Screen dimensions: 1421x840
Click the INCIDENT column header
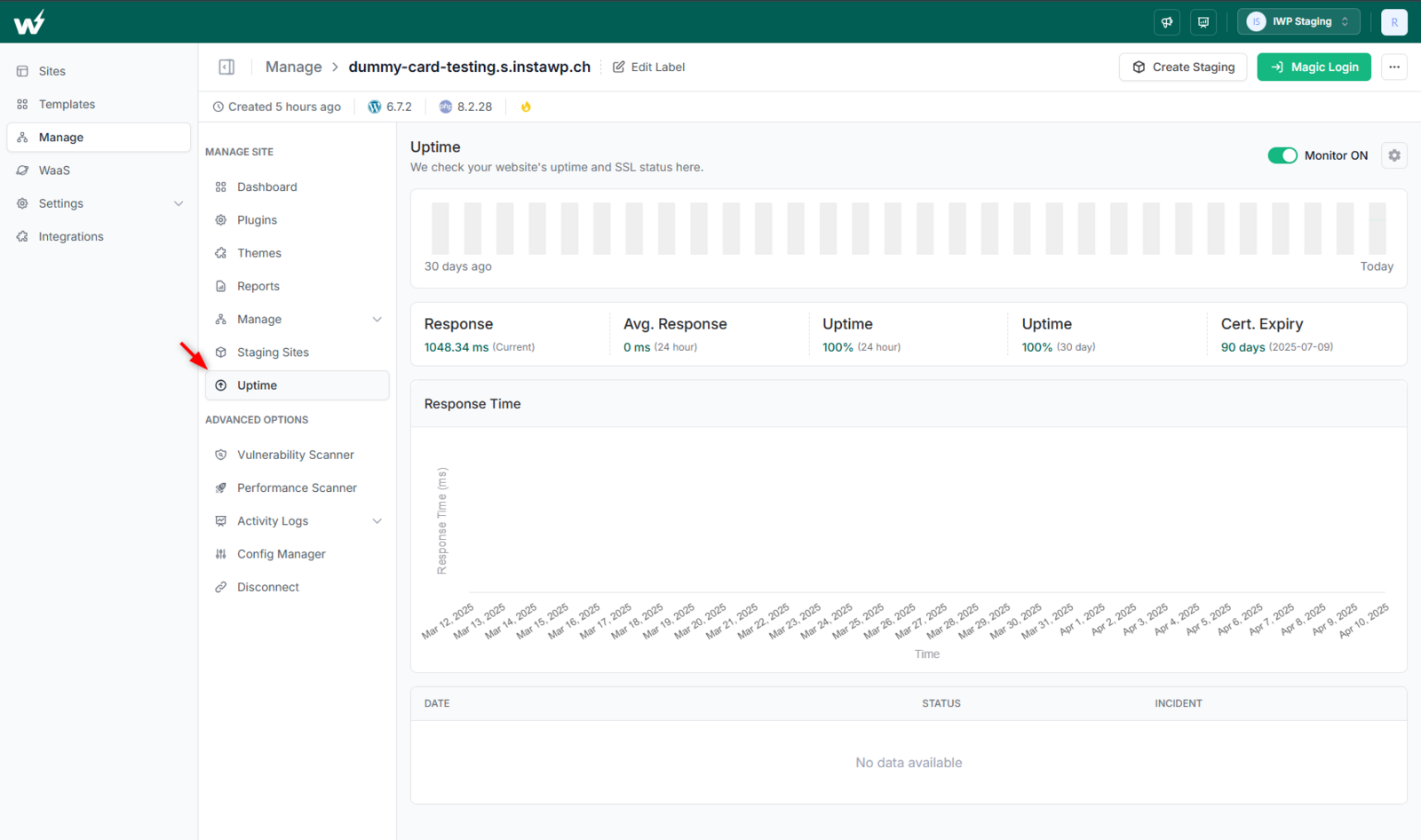(x=1179, y=703)
